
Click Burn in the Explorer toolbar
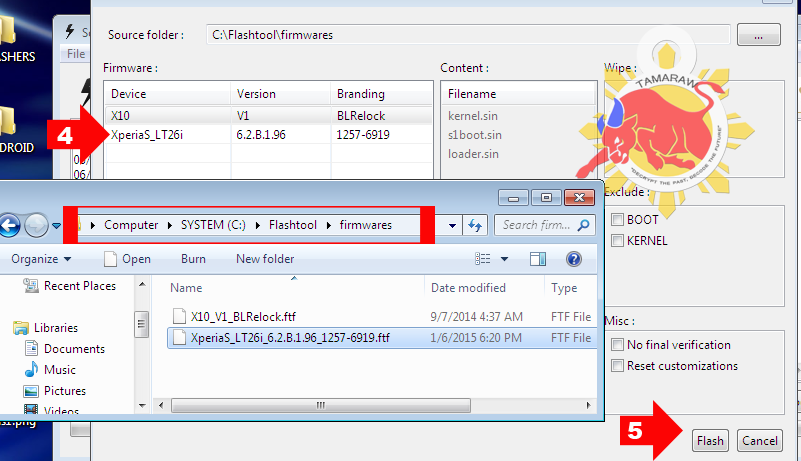tap(193, 259)
